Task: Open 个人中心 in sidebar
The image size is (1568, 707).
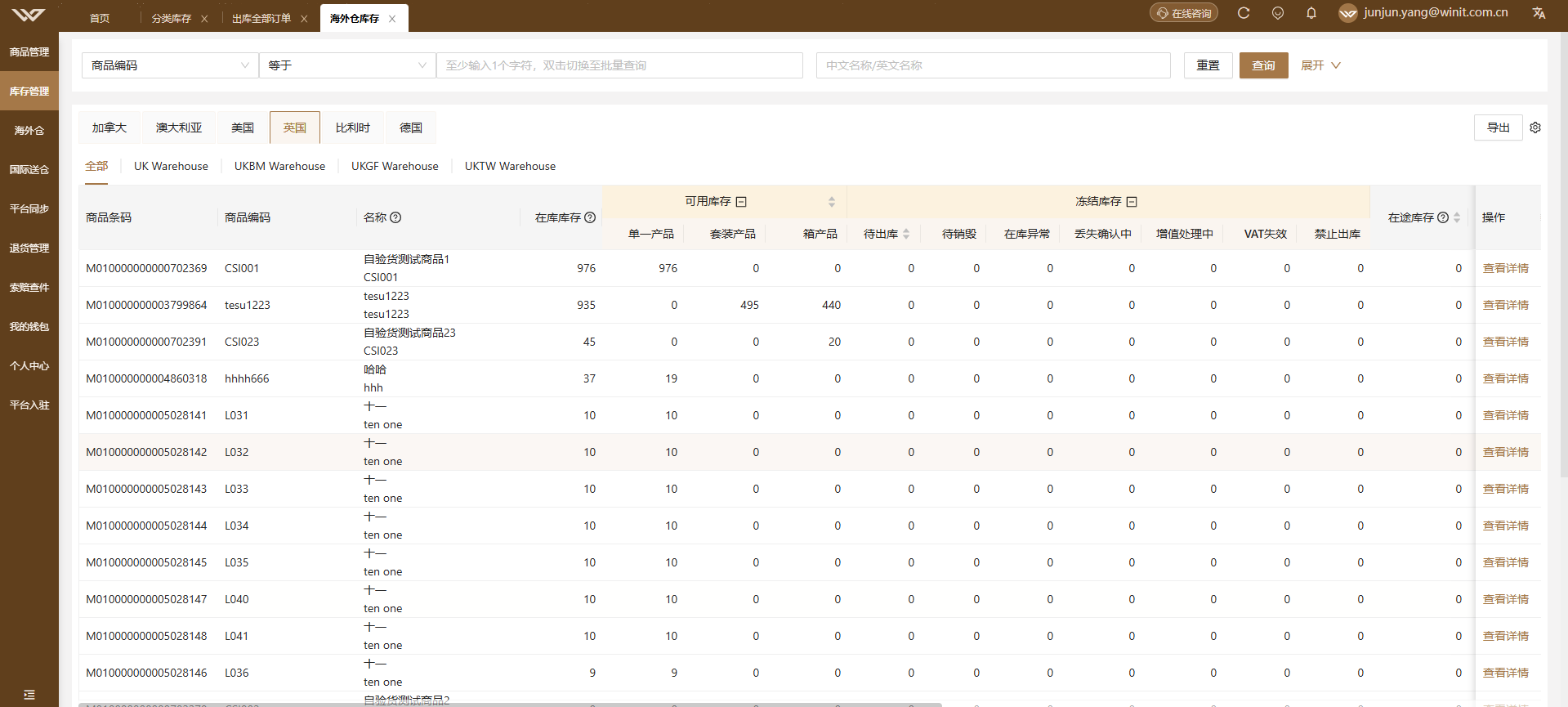Action: (29, 366)
